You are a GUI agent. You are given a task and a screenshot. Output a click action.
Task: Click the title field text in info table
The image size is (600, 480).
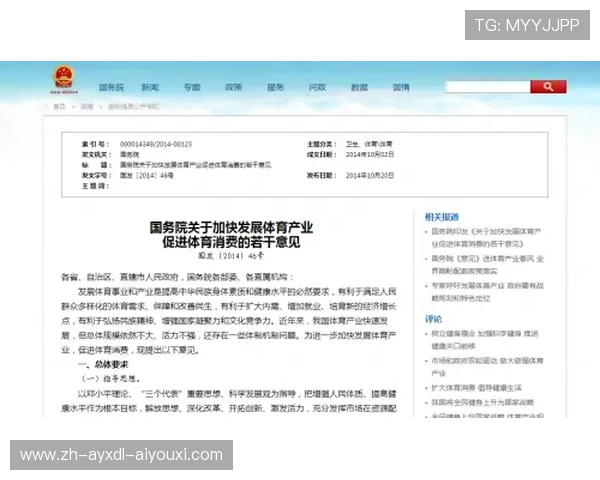pyautogui.click(x=196, y=165)
